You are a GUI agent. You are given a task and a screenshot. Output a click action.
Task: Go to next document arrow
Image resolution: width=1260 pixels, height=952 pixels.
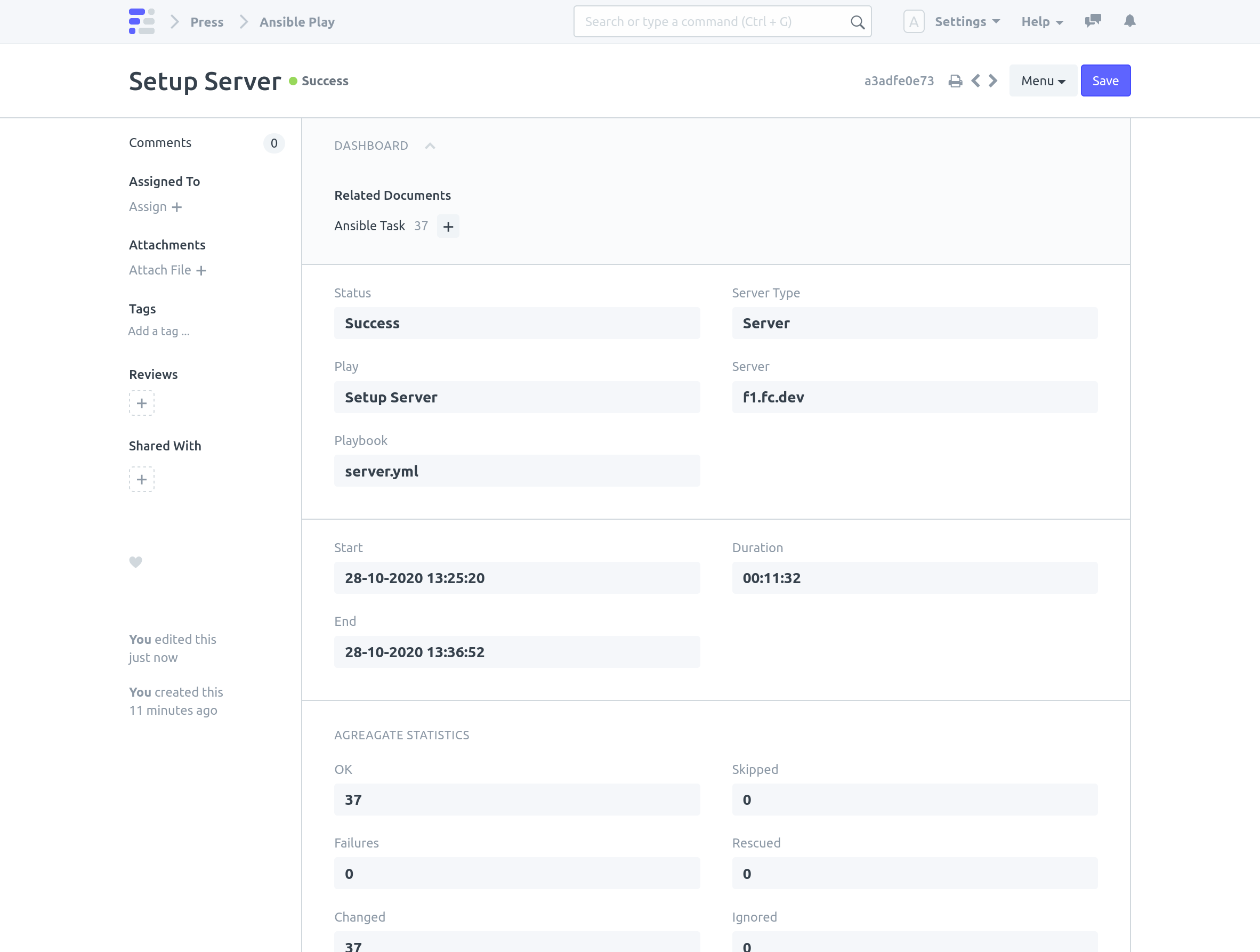coord(993,81)
